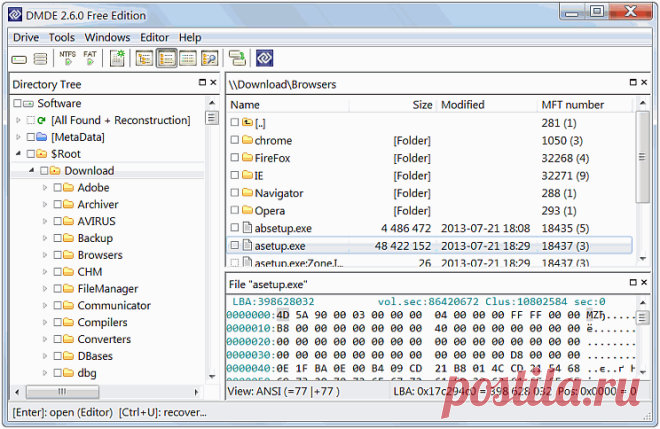Viewport: 660px width, 429px height.
Task: Close the Browsers file list panel
Action: pos(644,83)
